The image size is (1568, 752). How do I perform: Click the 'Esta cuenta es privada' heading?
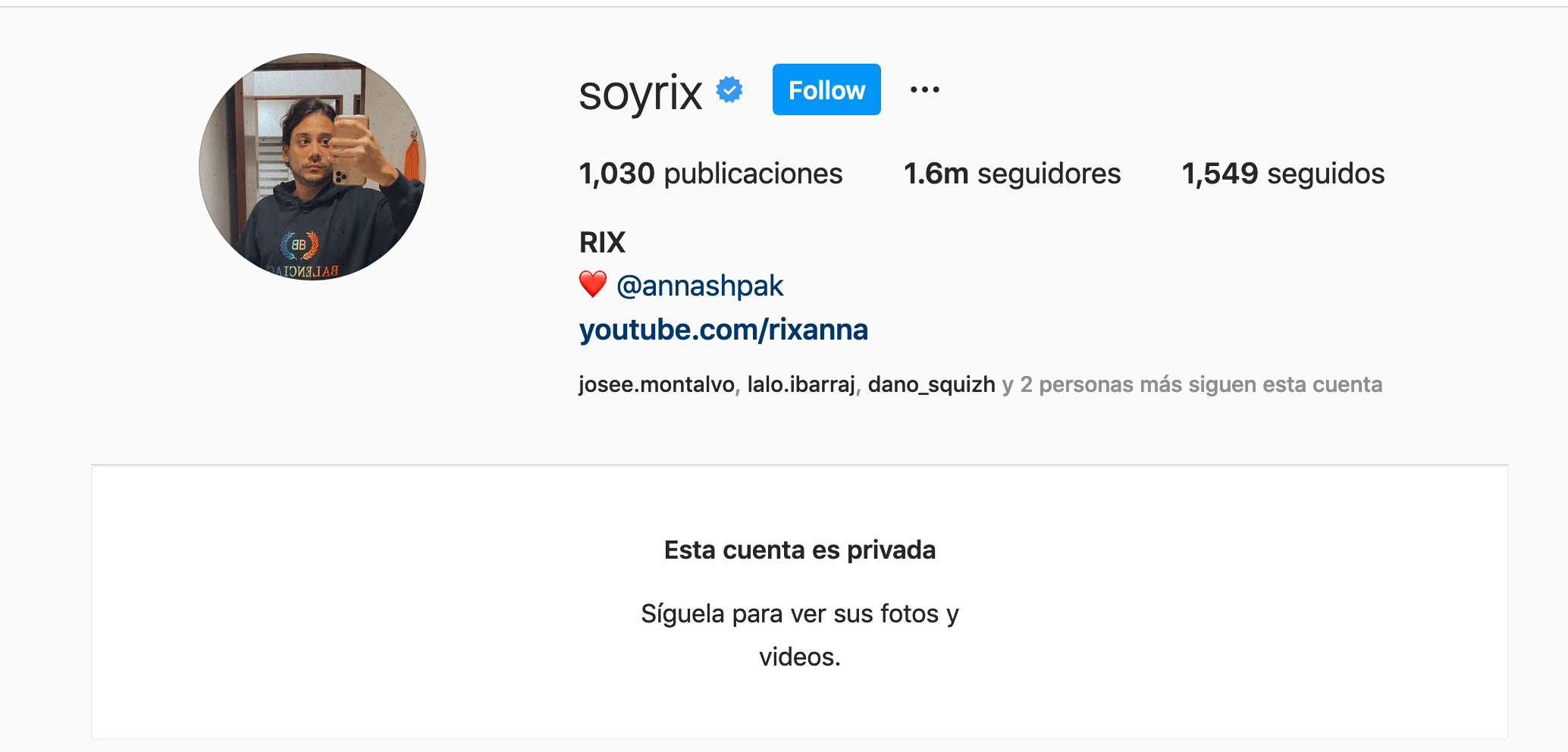click(800, 550)
